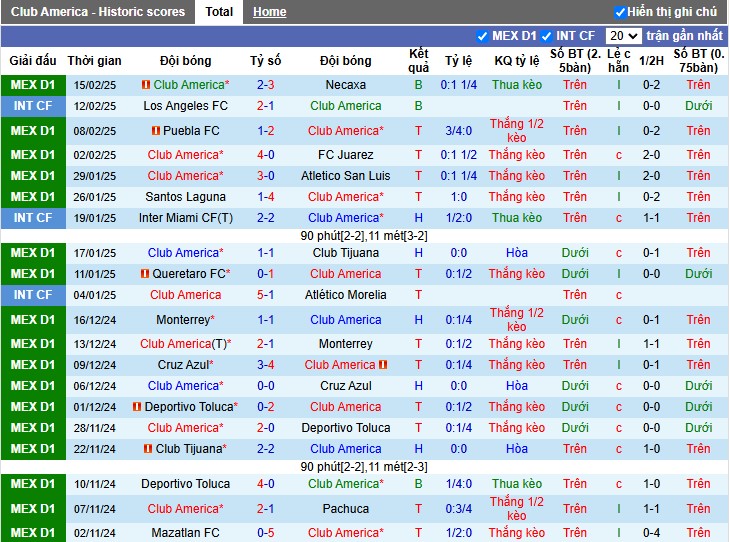Open Inter Miami CF(T) team link
The height and width of the screenshot is (542, 729).
tap(186, 218)
